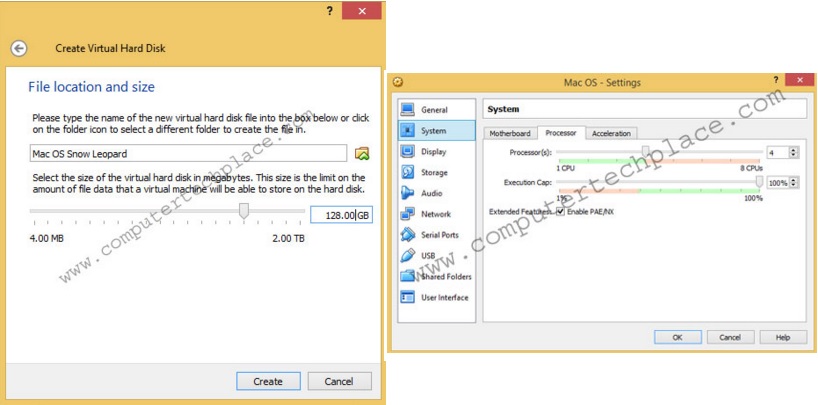
Task: Go to the Audio settings category
Action: point(437,193)
